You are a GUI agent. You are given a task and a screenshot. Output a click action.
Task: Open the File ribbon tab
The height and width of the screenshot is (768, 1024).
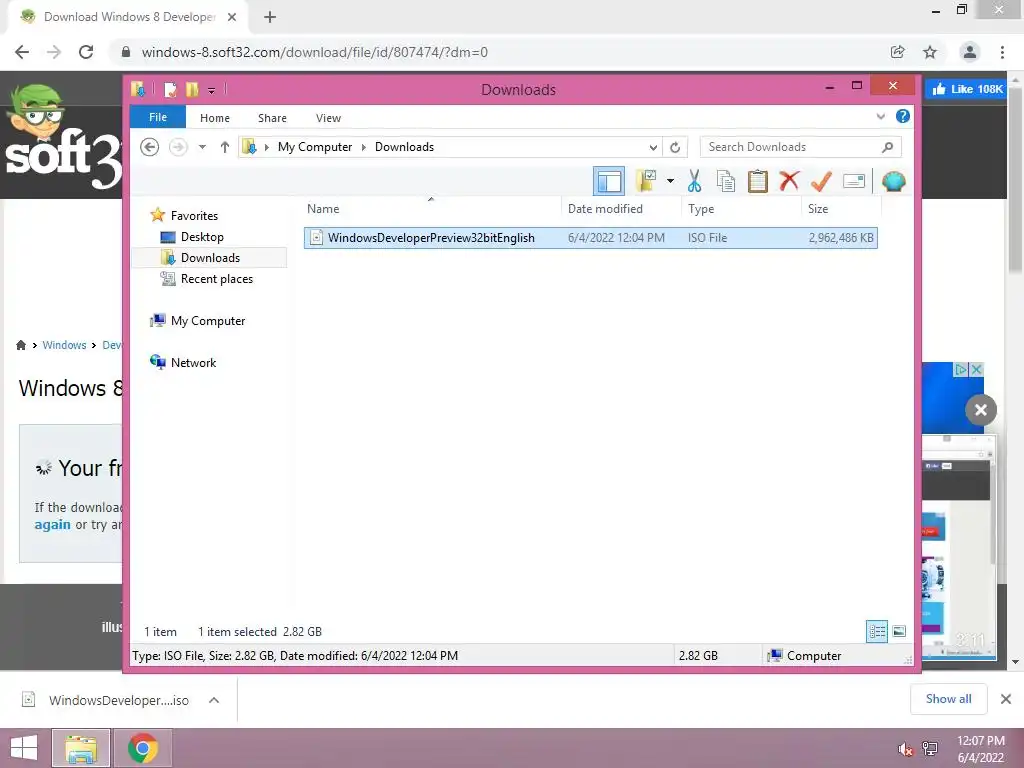(x=158, y=118)
